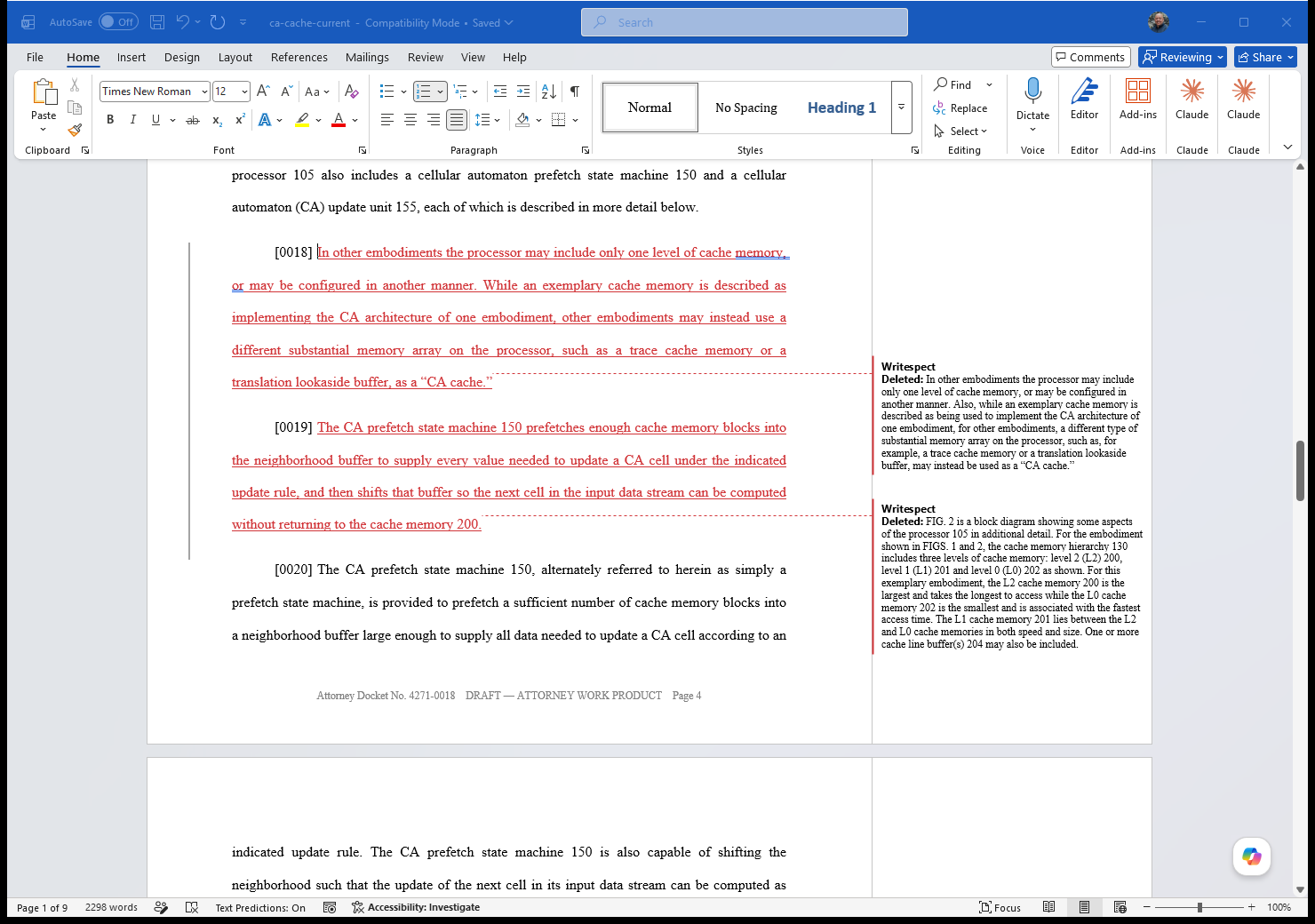Screen dimensions: 1315x924
Task: Click the vertical scrollbar thumb
Action: (x=1300, y=471)
